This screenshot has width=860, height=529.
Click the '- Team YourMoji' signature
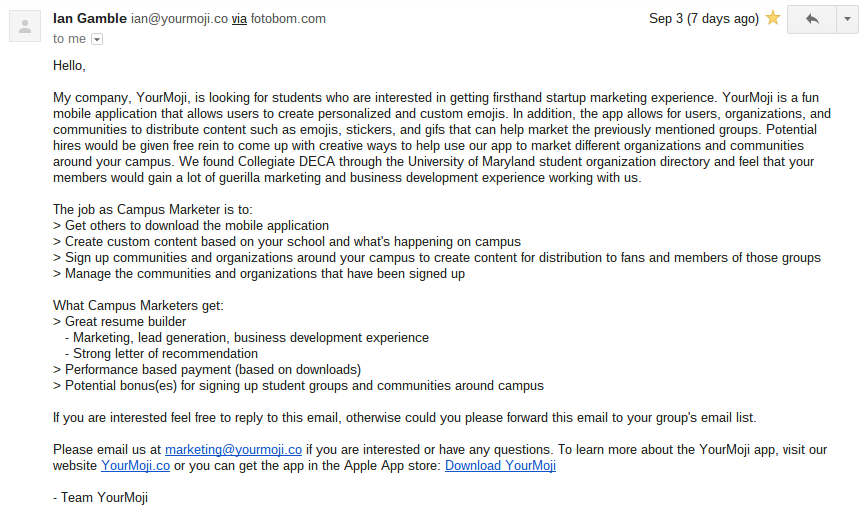pos(100,498)
